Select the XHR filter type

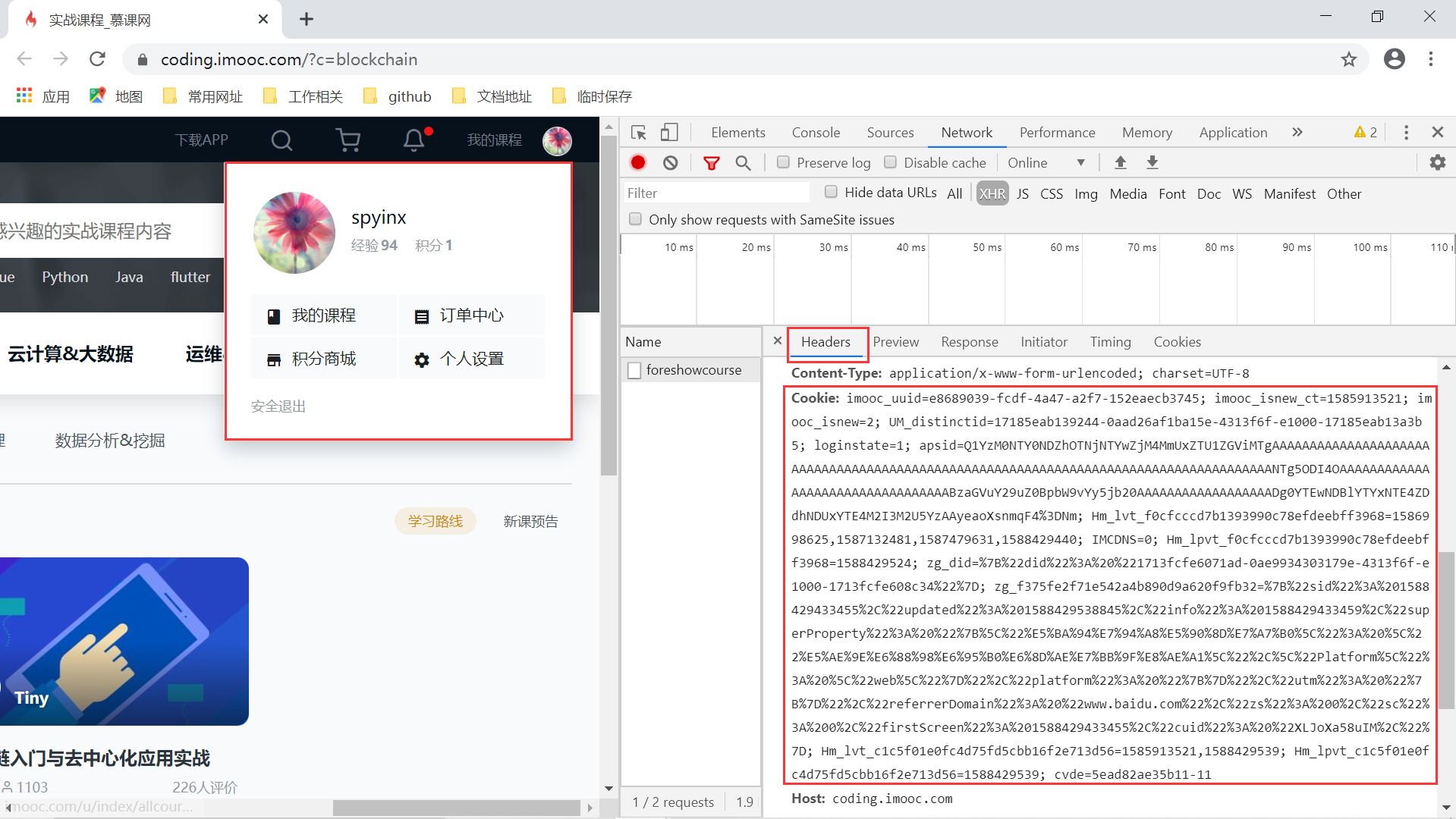(992, 193)
